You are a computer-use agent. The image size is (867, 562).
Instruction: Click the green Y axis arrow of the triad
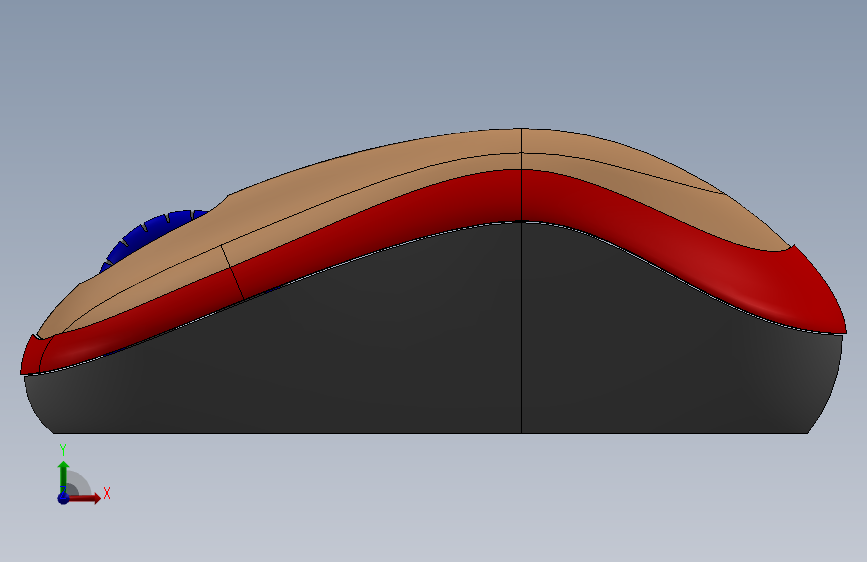63,476
